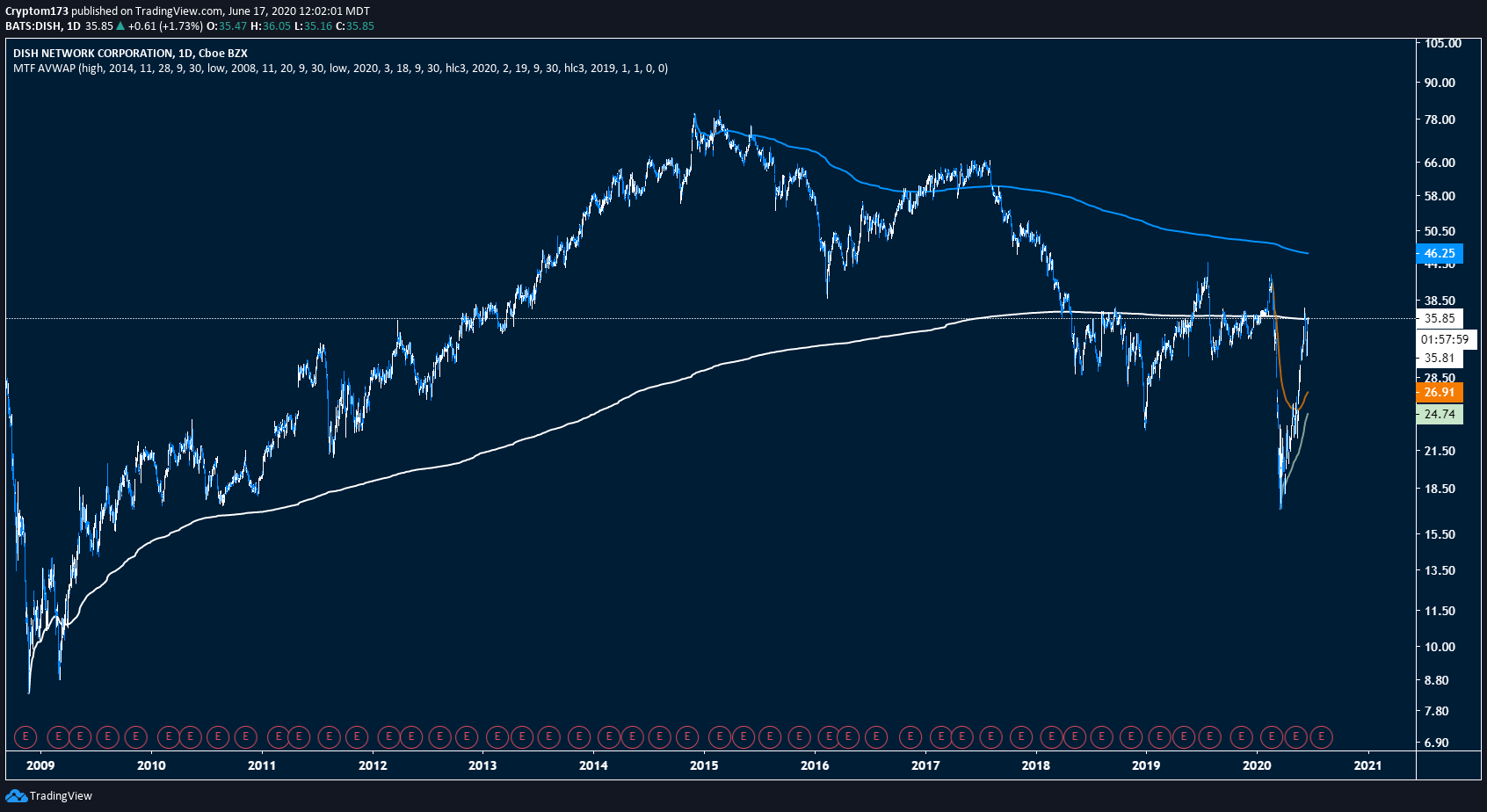Image resolution: width=1487 pixels, height=812 pixels.
Task: Click the 38.50 price axis label
Action: [x=1440, y=301]
